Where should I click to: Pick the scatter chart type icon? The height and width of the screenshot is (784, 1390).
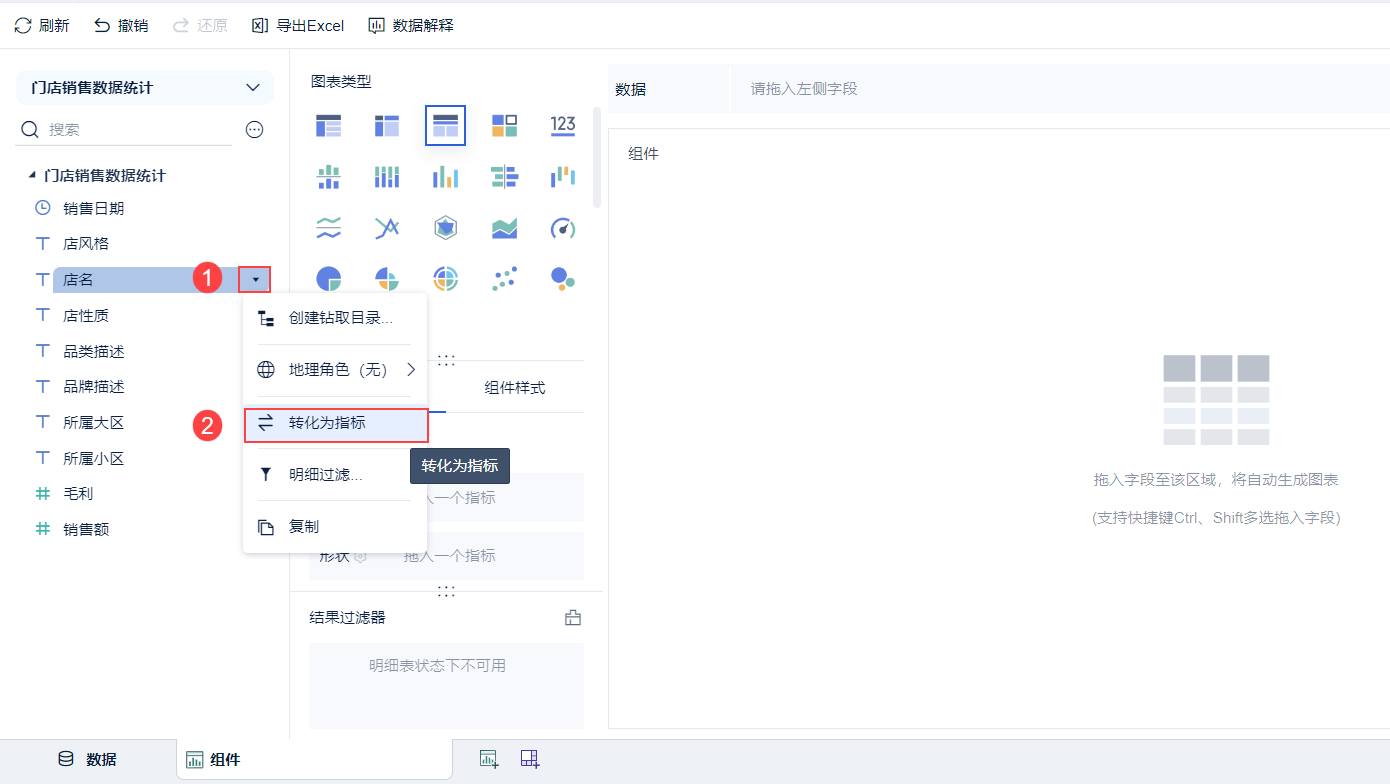click(503, 278)
